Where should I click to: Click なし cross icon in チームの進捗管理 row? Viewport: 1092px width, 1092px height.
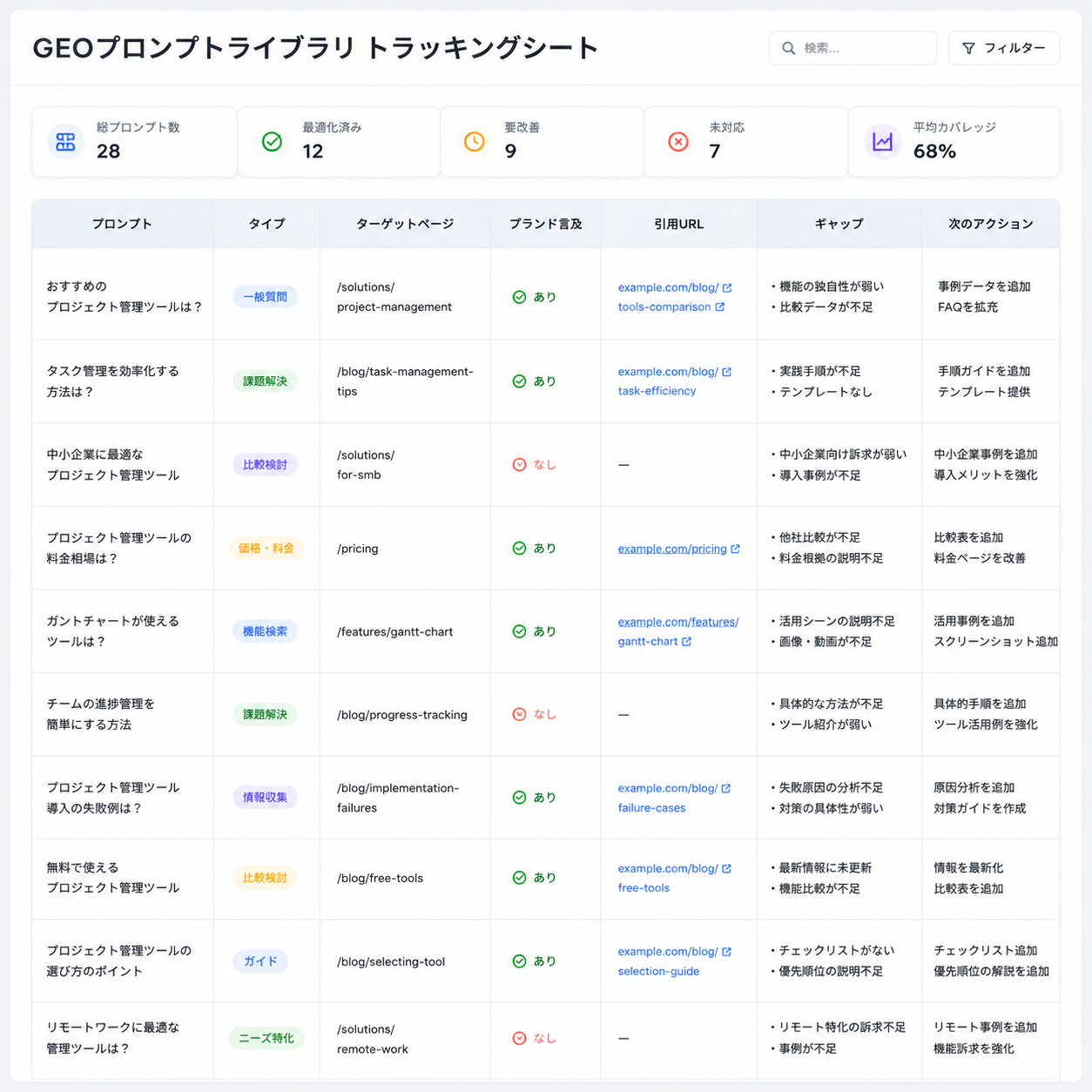coord(519,714)
